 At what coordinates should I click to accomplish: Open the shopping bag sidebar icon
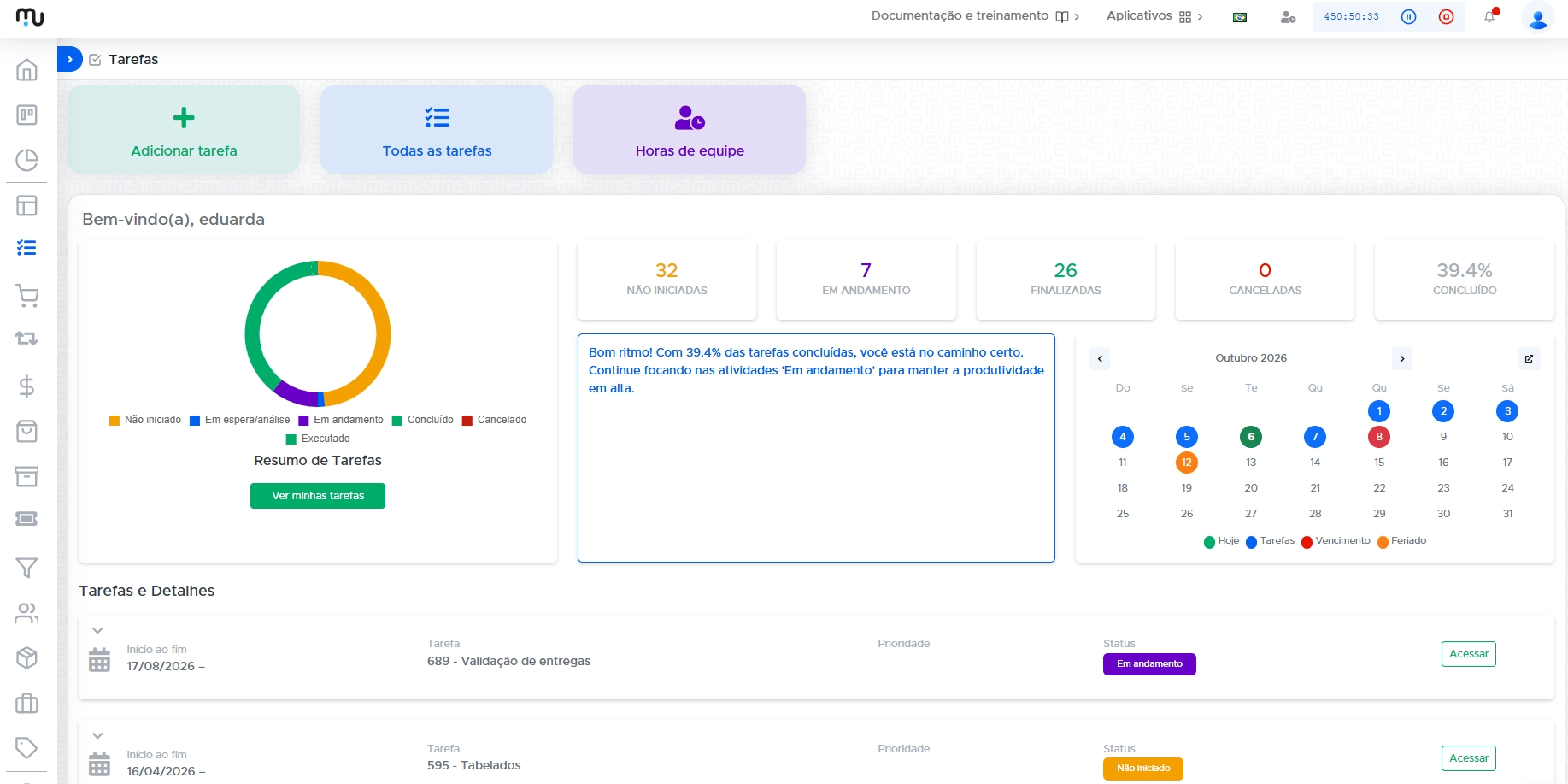(26, 431)
